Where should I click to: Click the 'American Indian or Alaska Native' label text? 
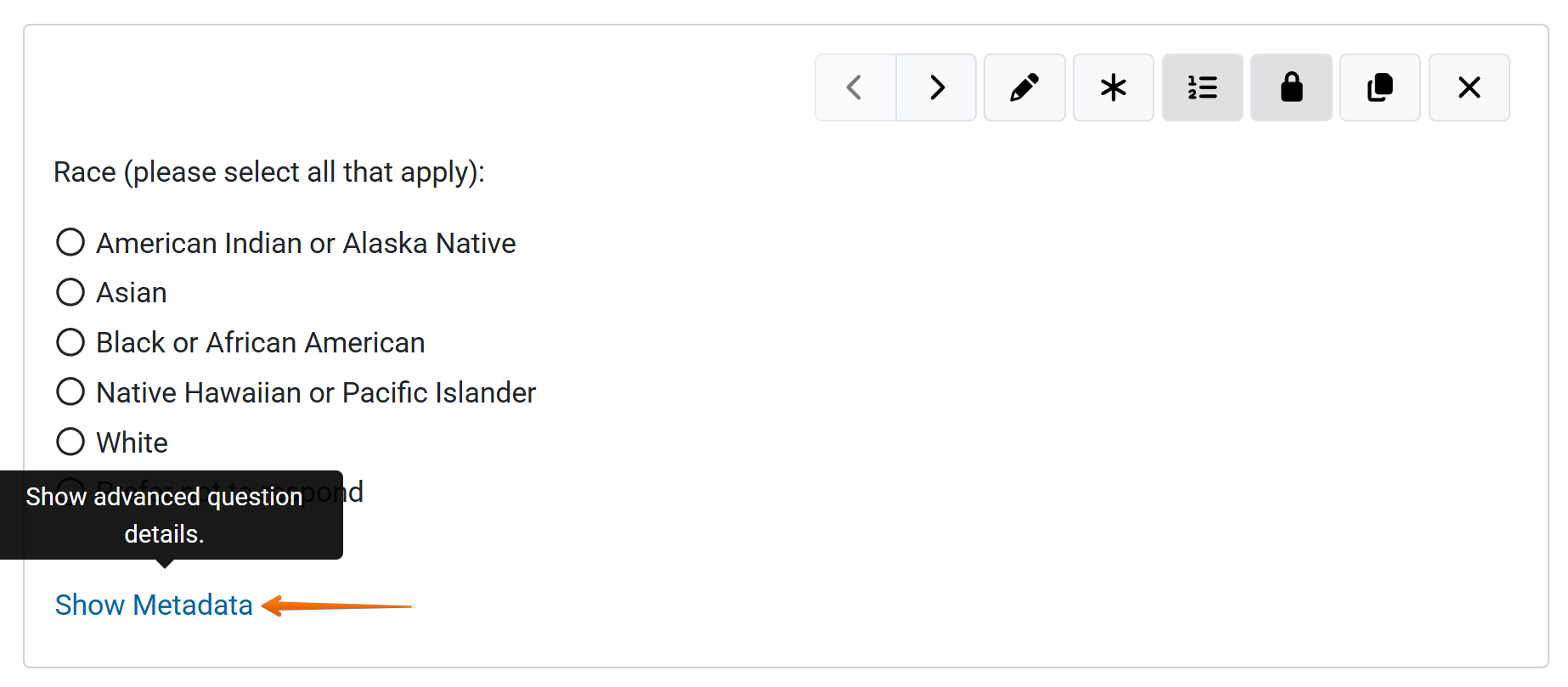[306, 243]
